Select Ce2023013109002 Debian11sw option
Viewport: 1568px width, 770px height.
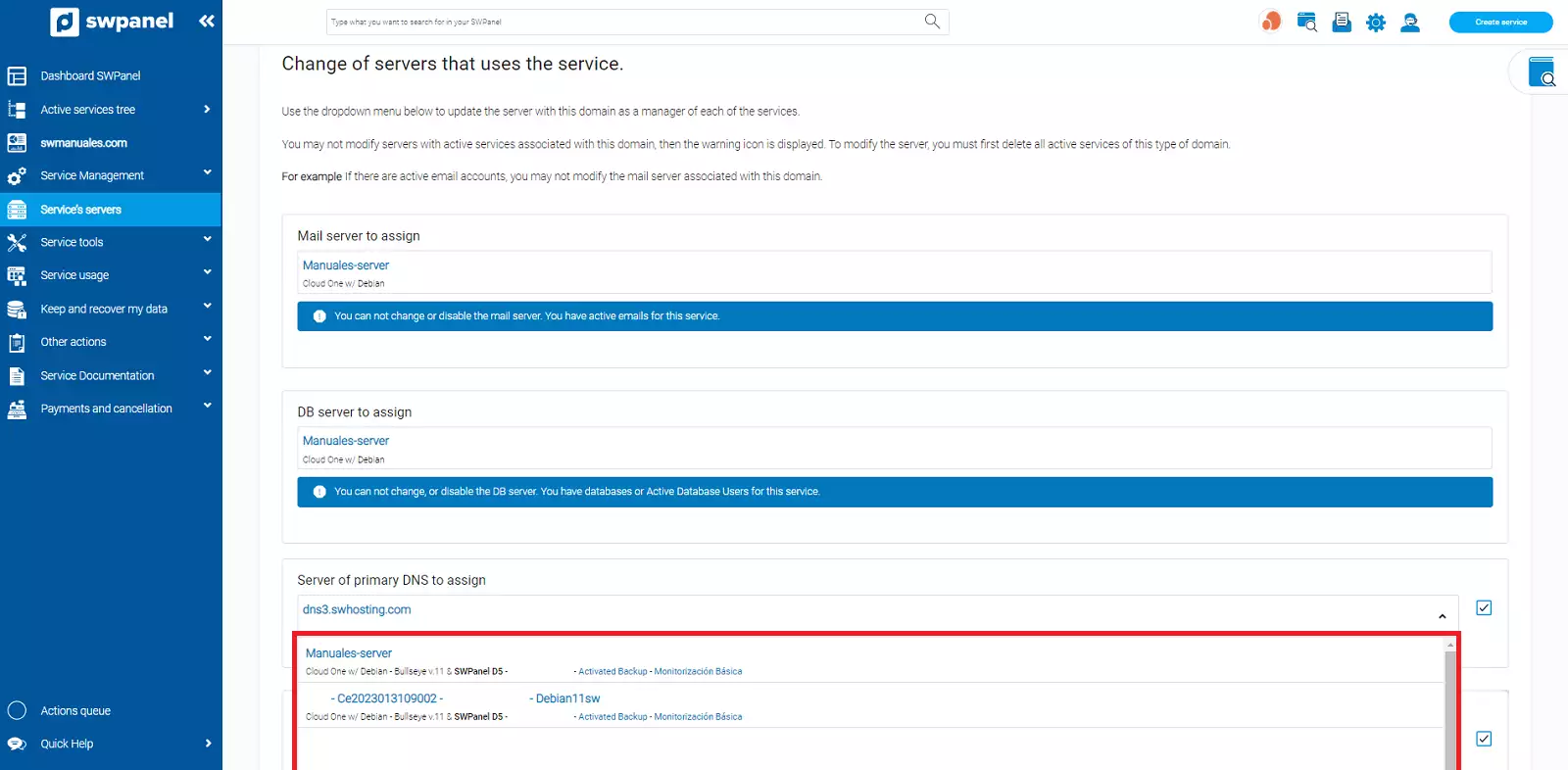[870, 705]
